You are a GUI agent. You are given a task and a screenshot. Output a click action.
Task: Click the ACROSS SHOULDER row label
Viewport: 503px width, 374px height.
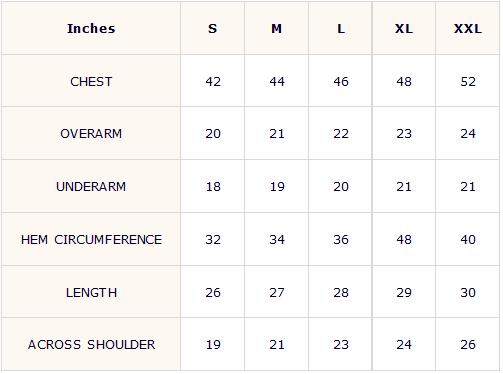(91, 345)
